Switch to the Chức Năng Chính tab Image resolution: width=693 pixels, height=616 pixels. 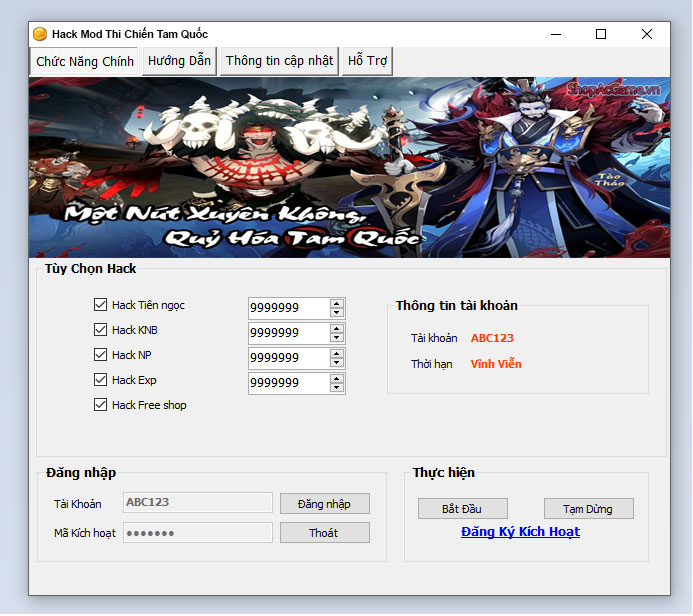tap(85, 61)
